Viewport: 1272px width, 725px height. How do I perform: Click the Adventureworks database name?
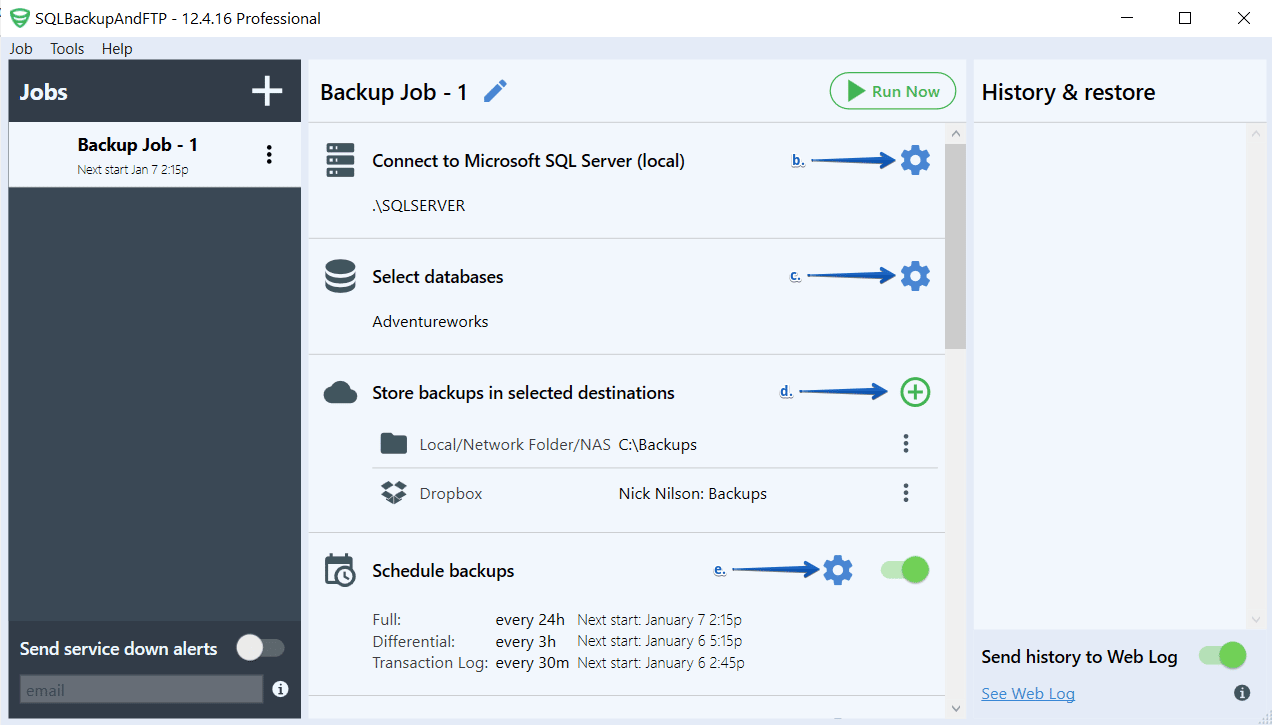click(x=430, y=322)
